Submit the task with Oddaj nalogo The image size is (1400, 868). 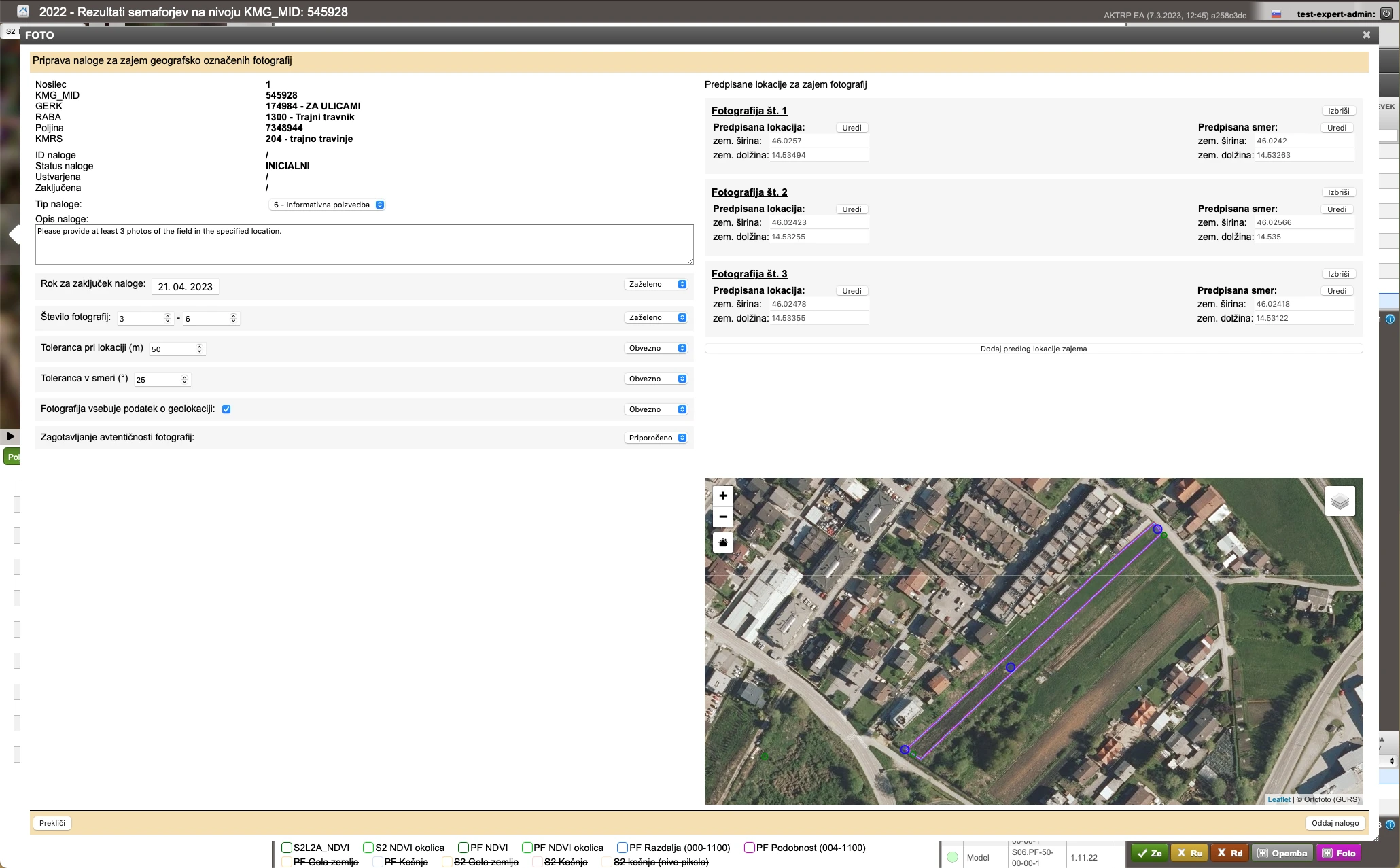pyautogui.click(x=1335, y=823)
